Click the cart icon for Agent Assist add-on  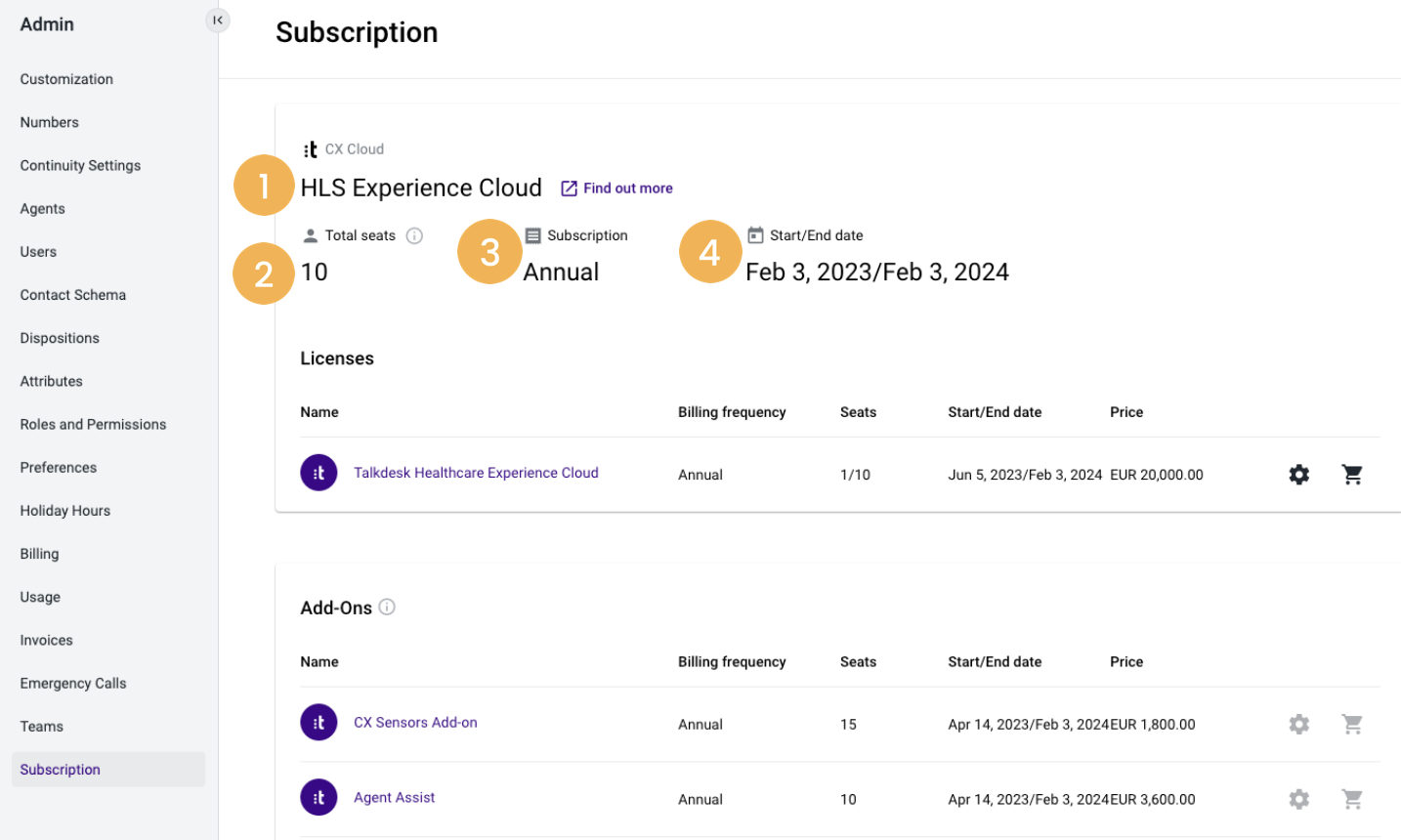[x=1352, y=799]
